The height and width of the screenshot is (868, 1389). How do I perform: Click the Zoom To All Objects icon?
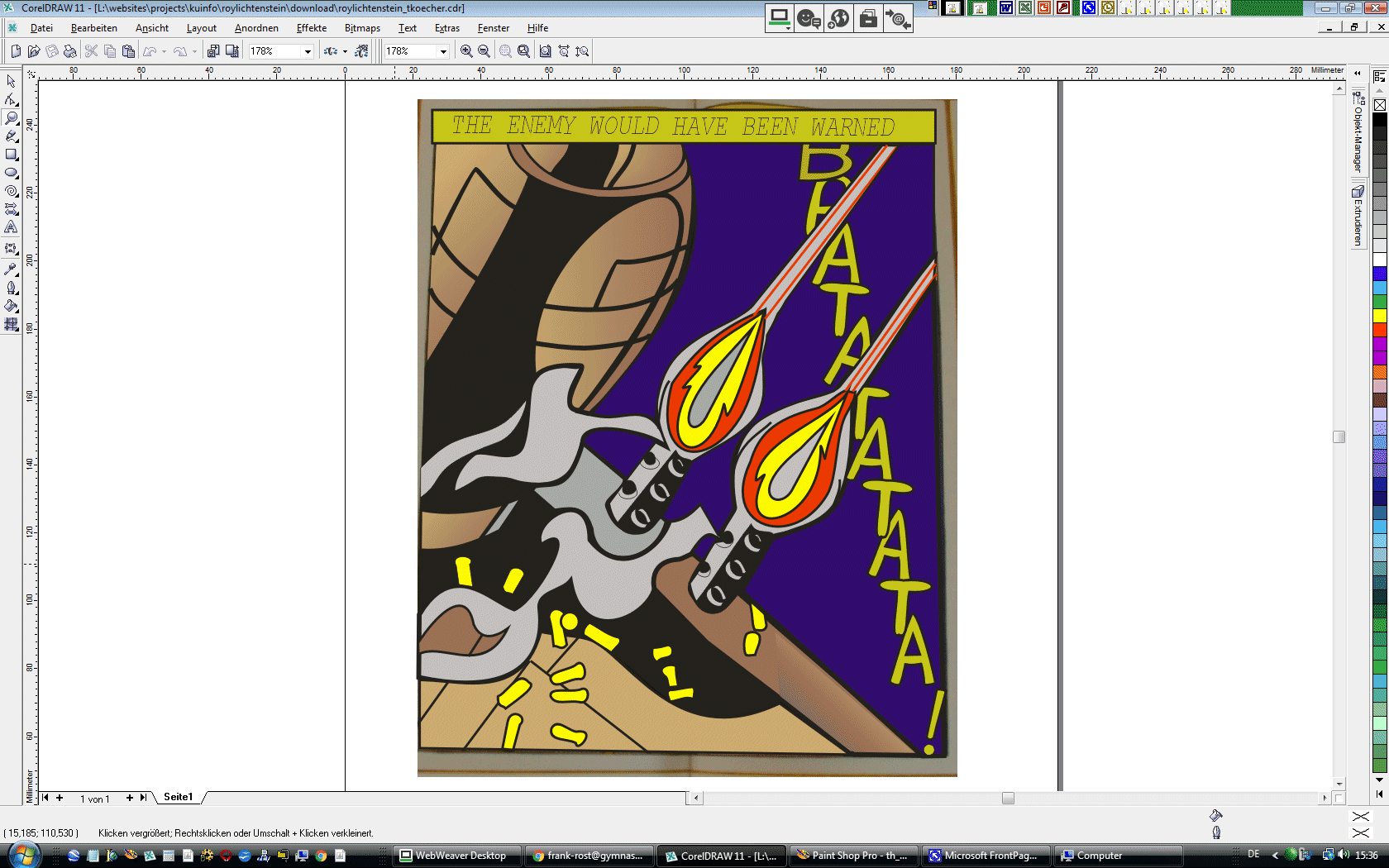[523, 51]
